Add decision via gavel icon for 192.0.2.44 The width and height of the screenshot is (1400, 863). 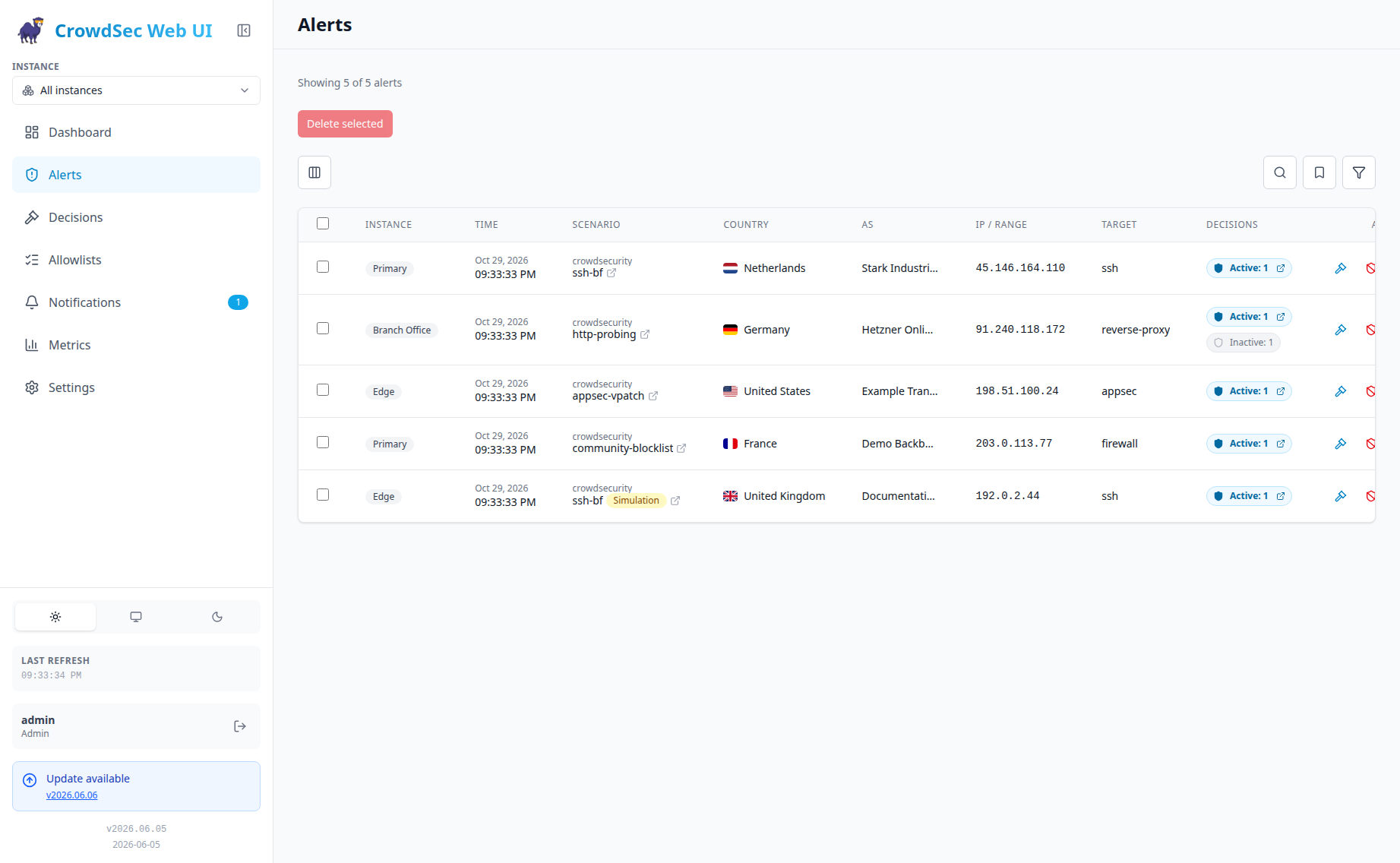[x=1341, y=496]
